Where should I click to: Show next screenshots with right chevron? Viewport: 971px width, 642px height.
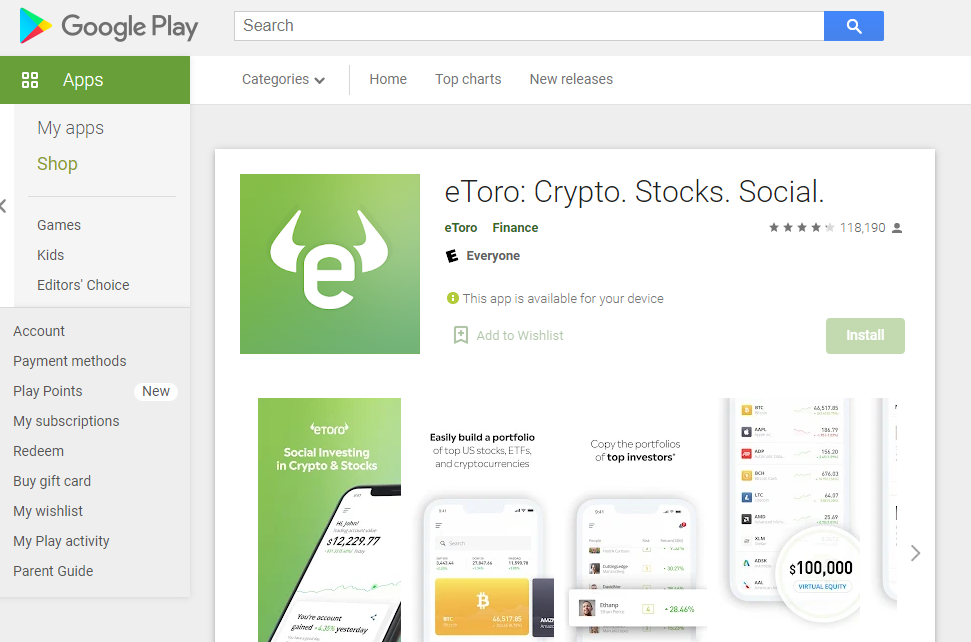pyautogui.click(x=915, y=553)
